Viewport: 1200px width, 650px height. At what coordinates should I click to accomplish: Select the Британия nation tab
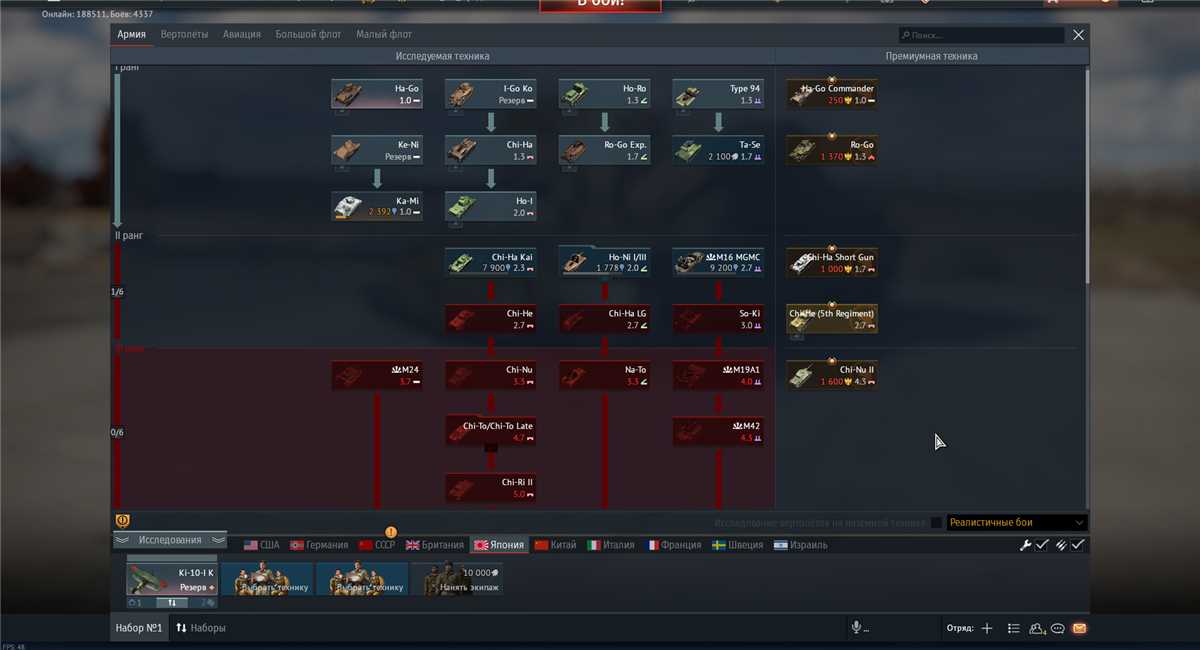435,545
